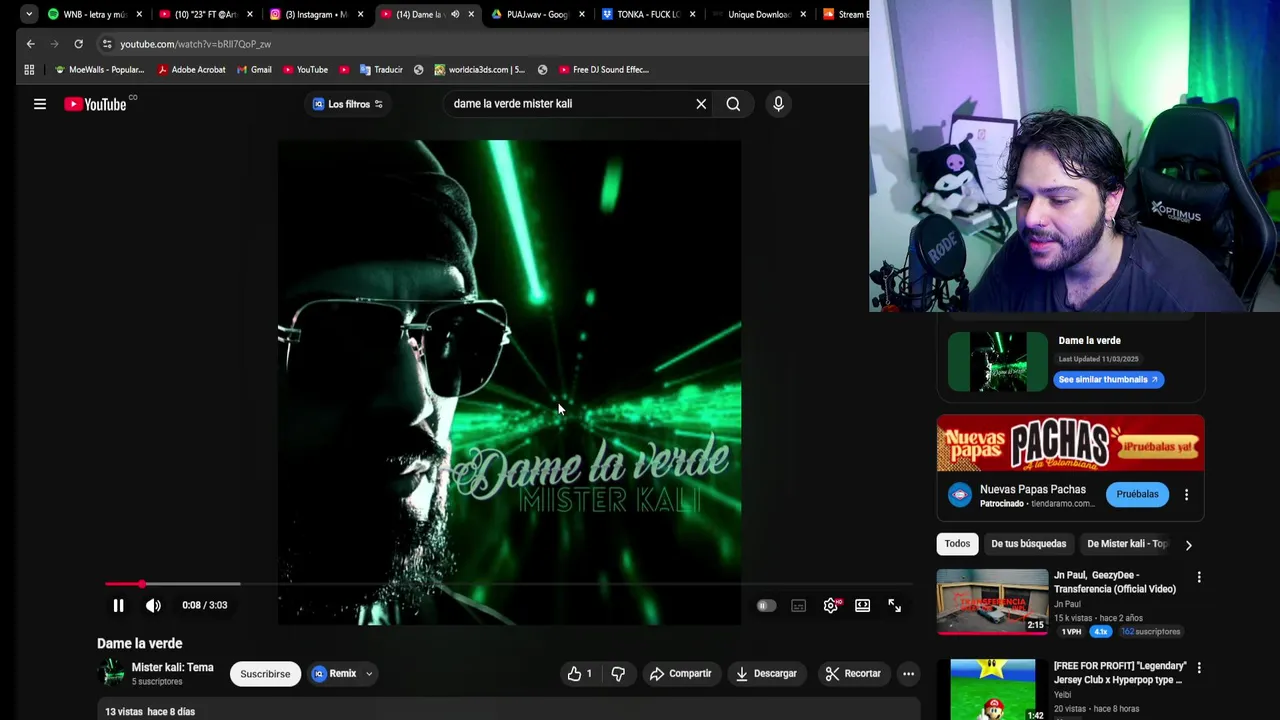Share the video via Compartir

tap(680, 674)
